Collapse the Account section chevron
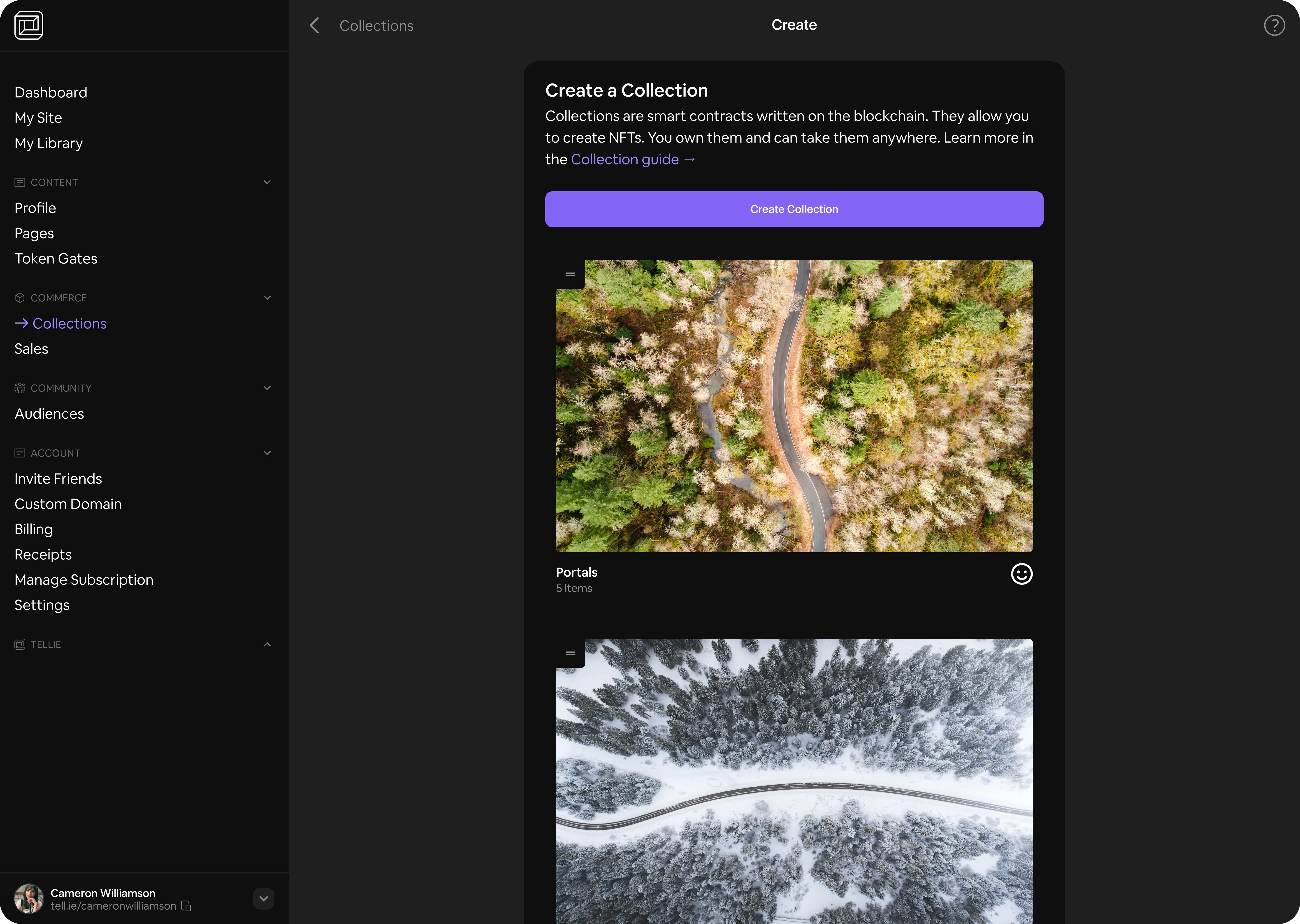 click(x=267, y=453)
